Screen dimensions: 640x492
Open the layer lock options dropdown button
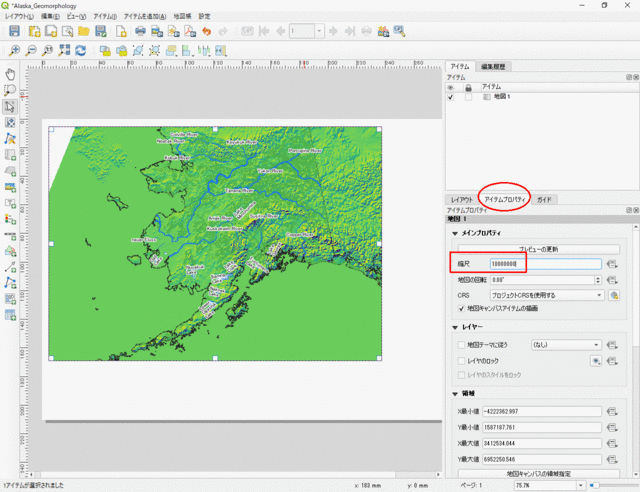coord(596,361)
